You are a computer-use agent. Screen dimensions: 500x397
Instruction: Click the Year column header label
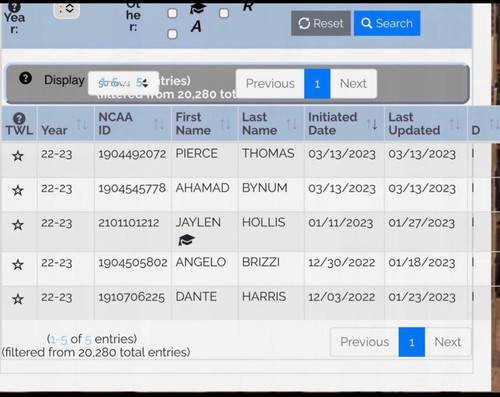tap(54, 130)
